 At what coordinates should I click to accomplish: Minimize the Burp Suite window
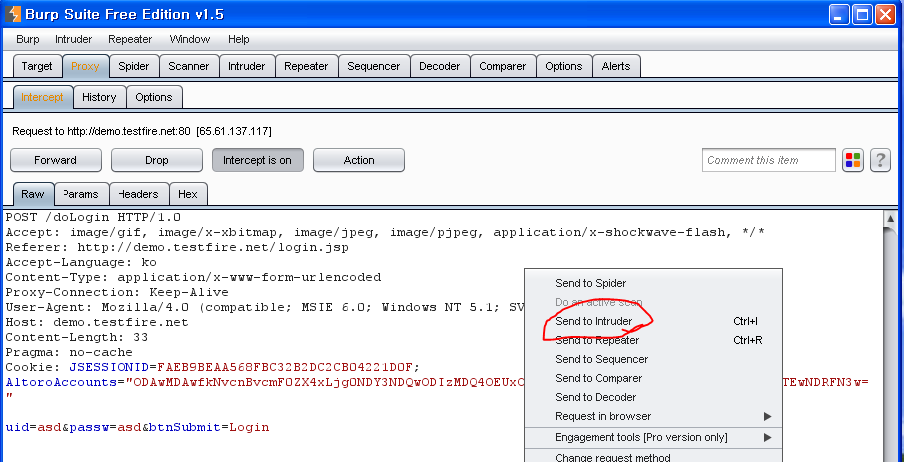click(839, 14)
